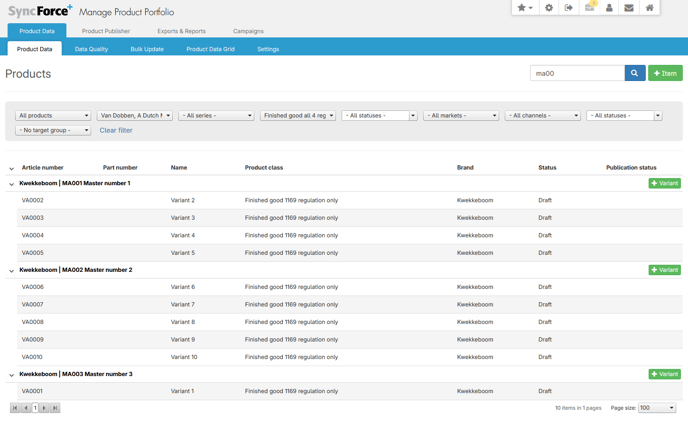Click the green + Item button
Screen dimensions: 688x422
tap(665, 73)
